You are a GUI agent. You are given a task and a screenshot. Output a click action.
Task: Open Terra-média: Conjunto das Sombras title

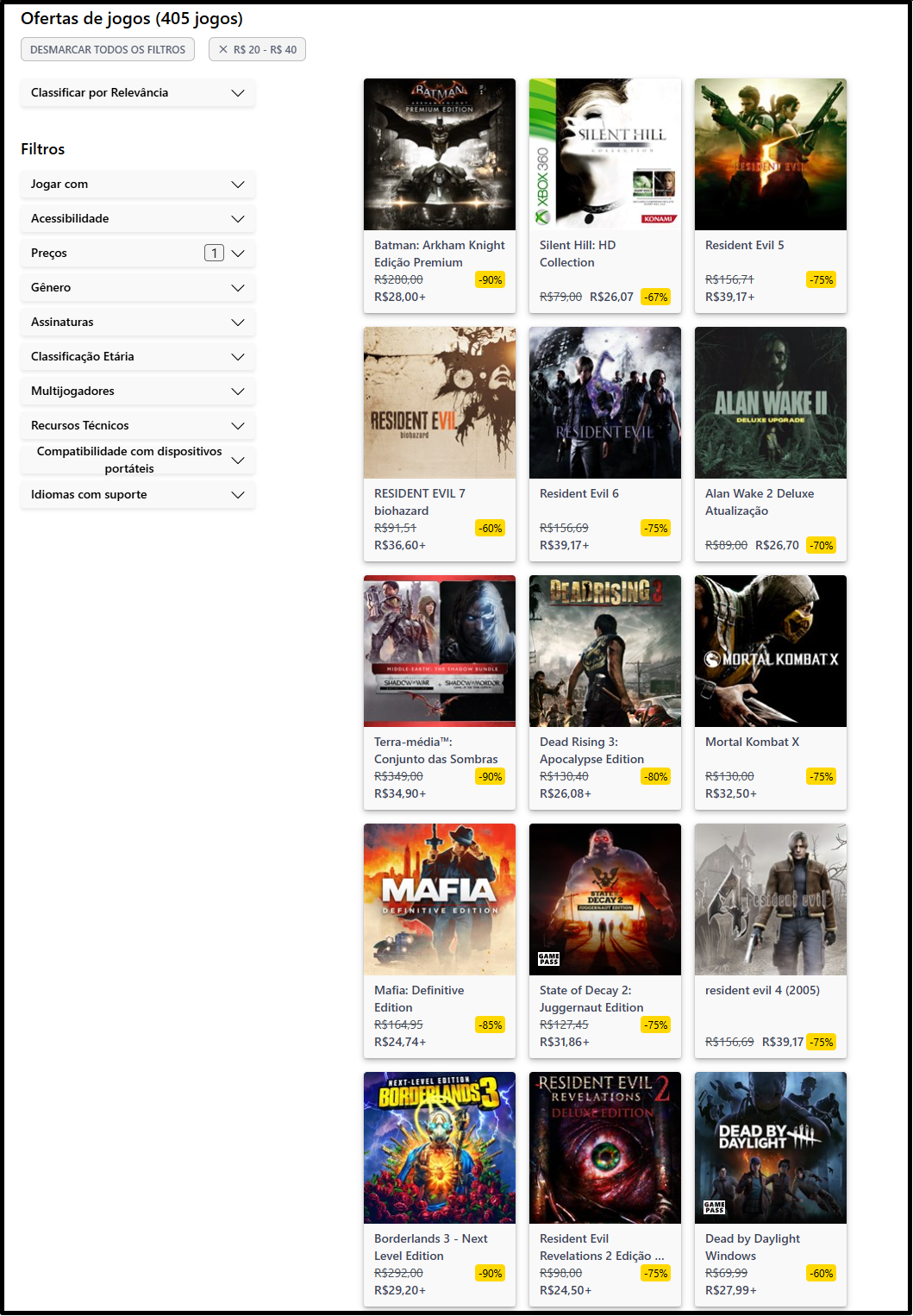coord(436,750)
